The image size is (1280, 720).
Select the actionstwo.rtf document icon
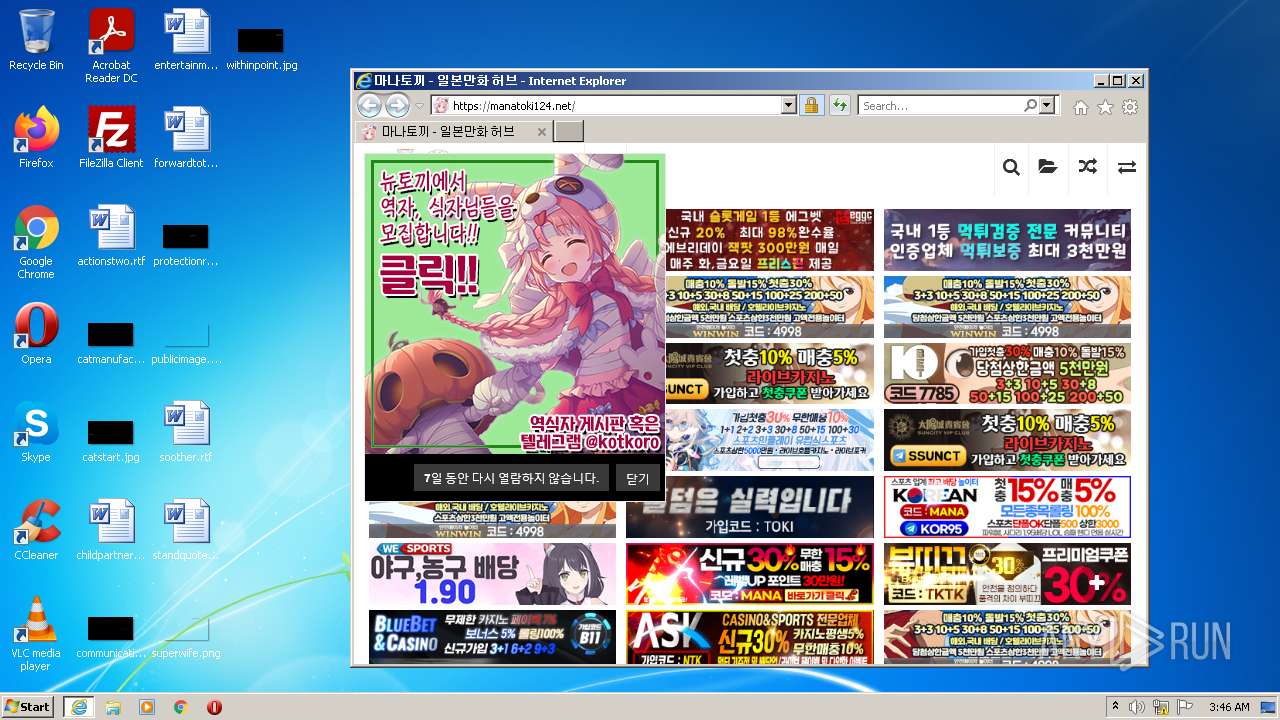pyautogui.click(x=111, y=236)
